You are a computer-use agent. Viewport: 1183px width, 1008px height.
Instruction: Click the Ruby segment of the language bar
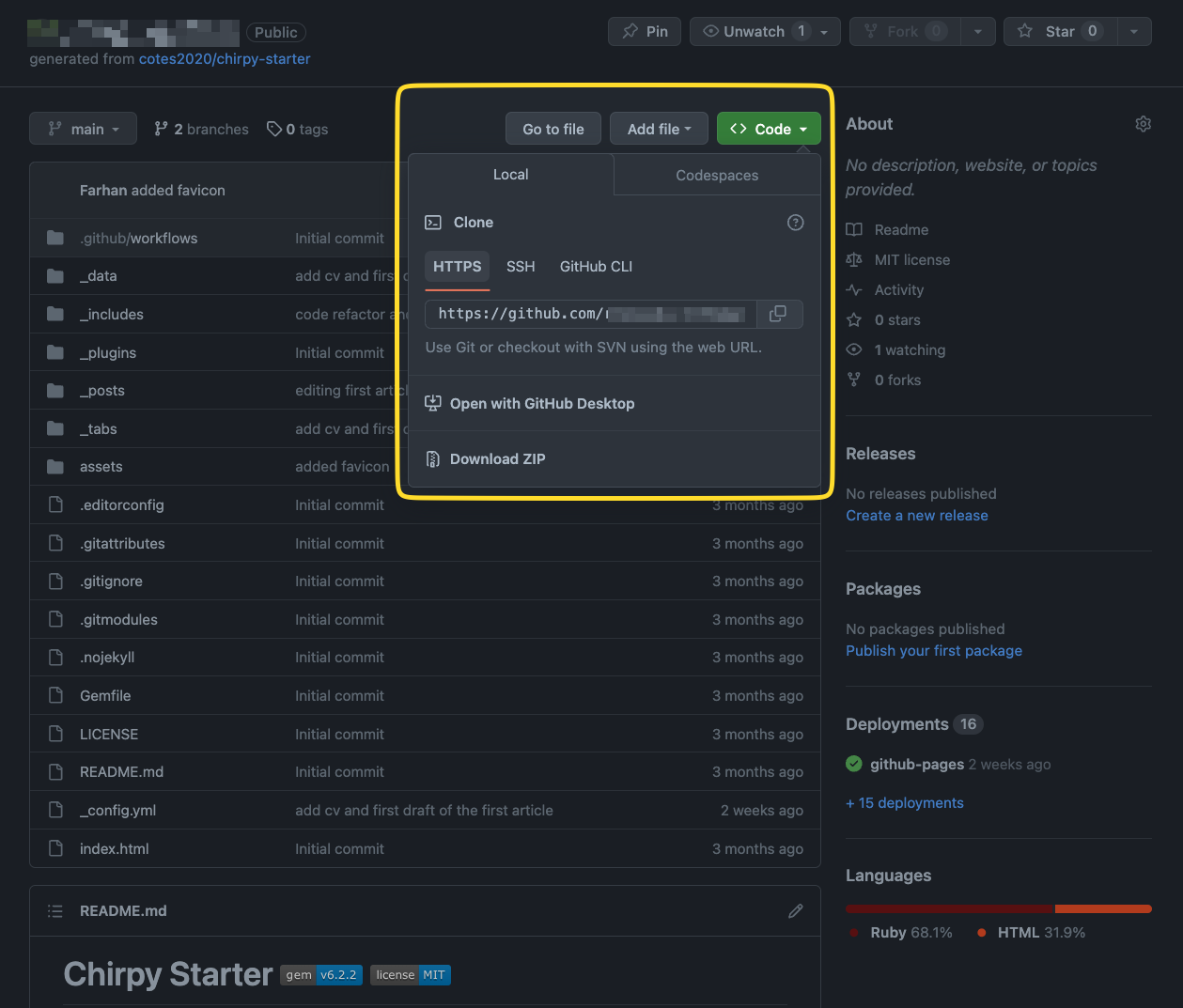tap(949, 908)
